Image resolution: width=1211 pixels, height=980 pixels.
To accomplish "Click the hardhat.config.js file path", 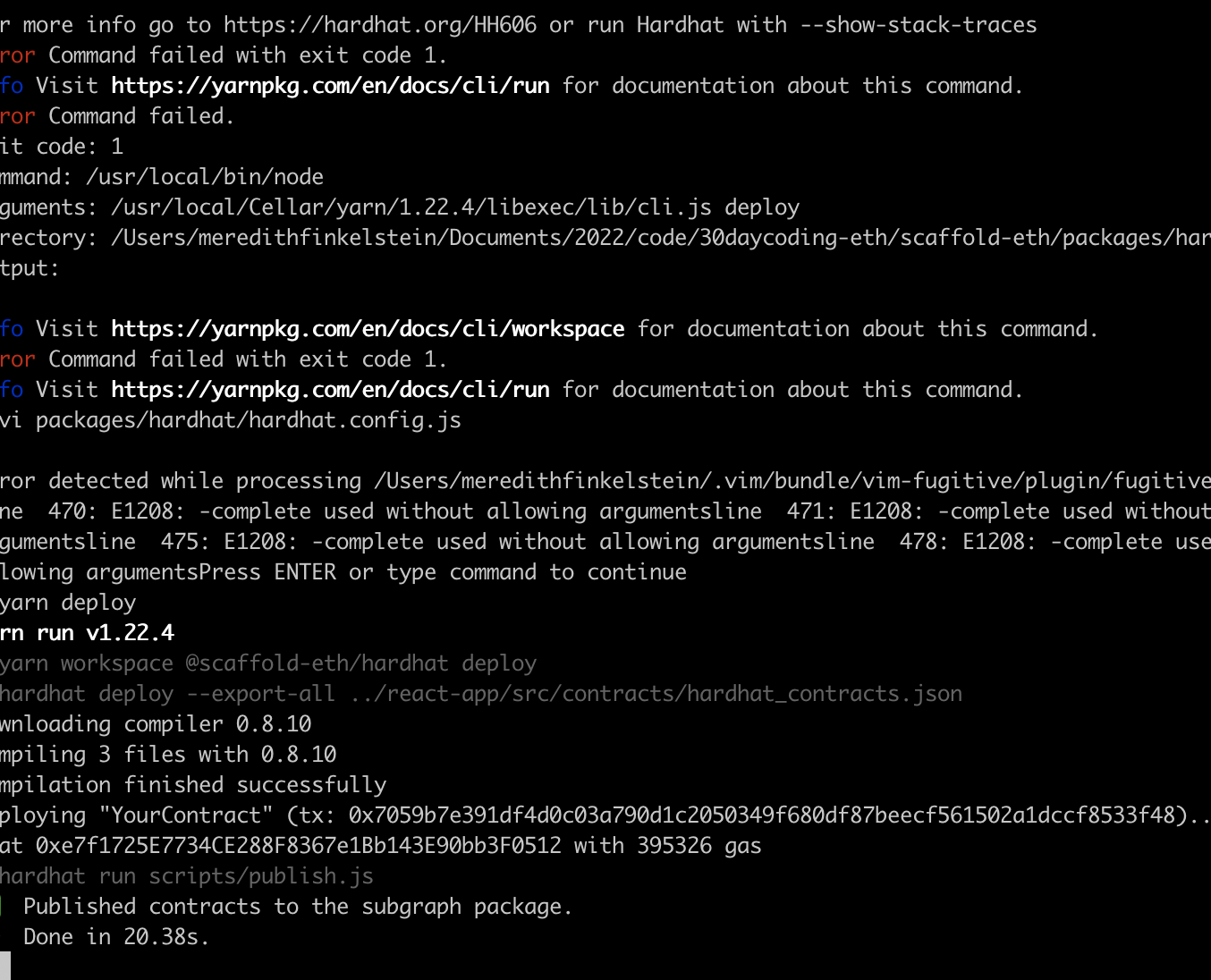I will (x=249, y=420).
